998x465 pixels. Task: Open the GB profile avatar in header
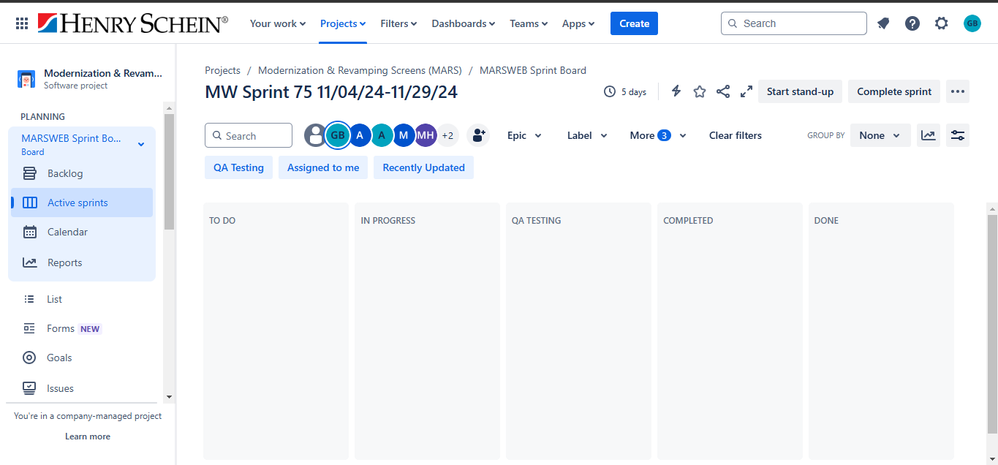[972, 24]
